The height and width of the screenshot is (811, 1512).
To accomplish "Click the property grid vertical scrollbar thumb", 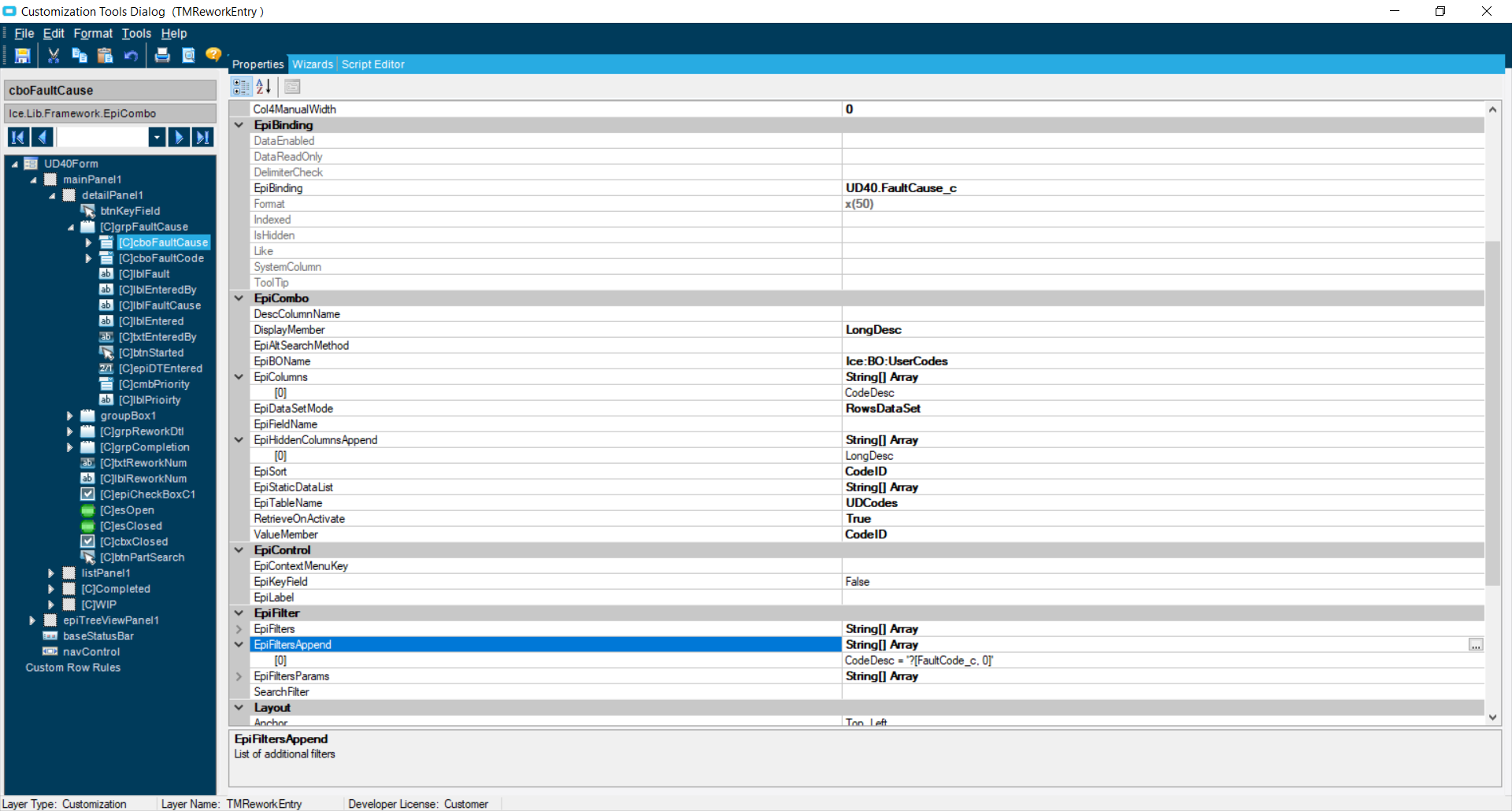I will coord(1492,413).
